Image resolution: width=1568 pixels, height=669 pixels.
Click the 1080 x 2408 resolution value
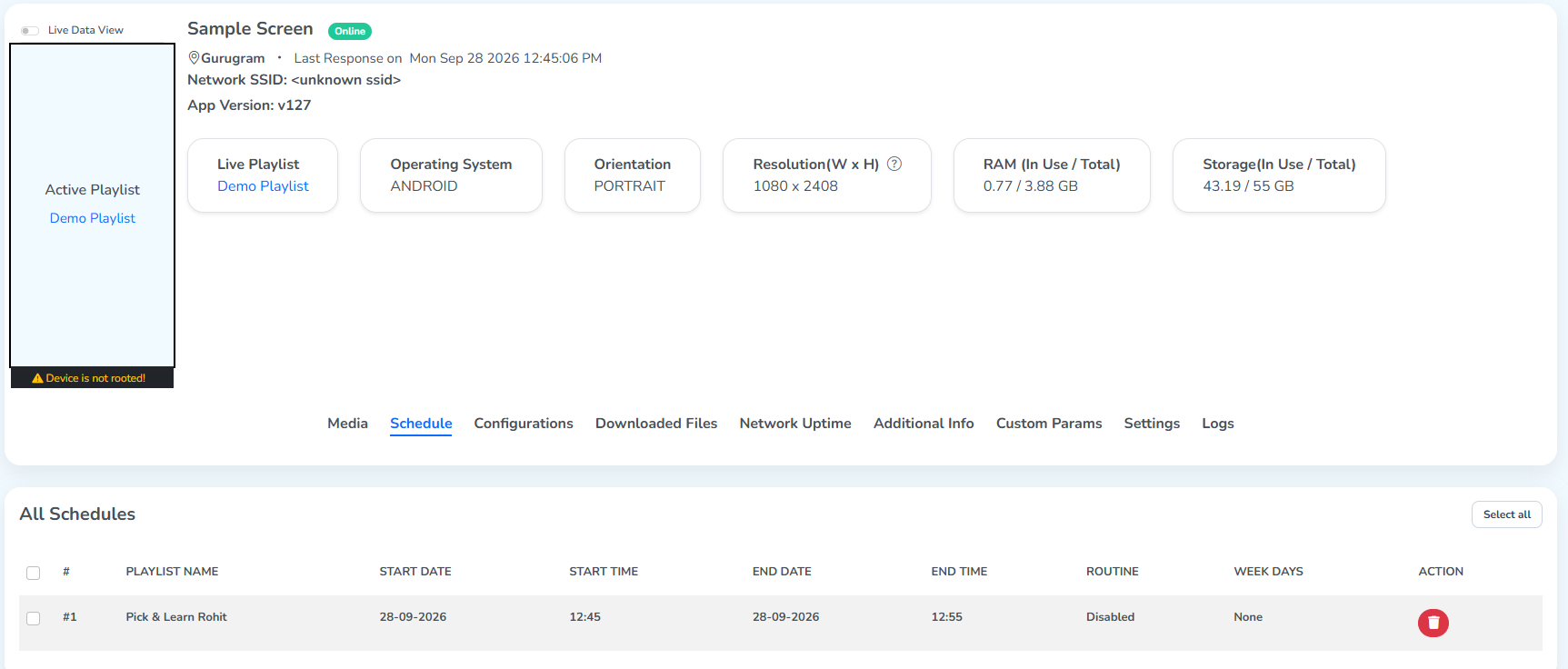[795, 186]
